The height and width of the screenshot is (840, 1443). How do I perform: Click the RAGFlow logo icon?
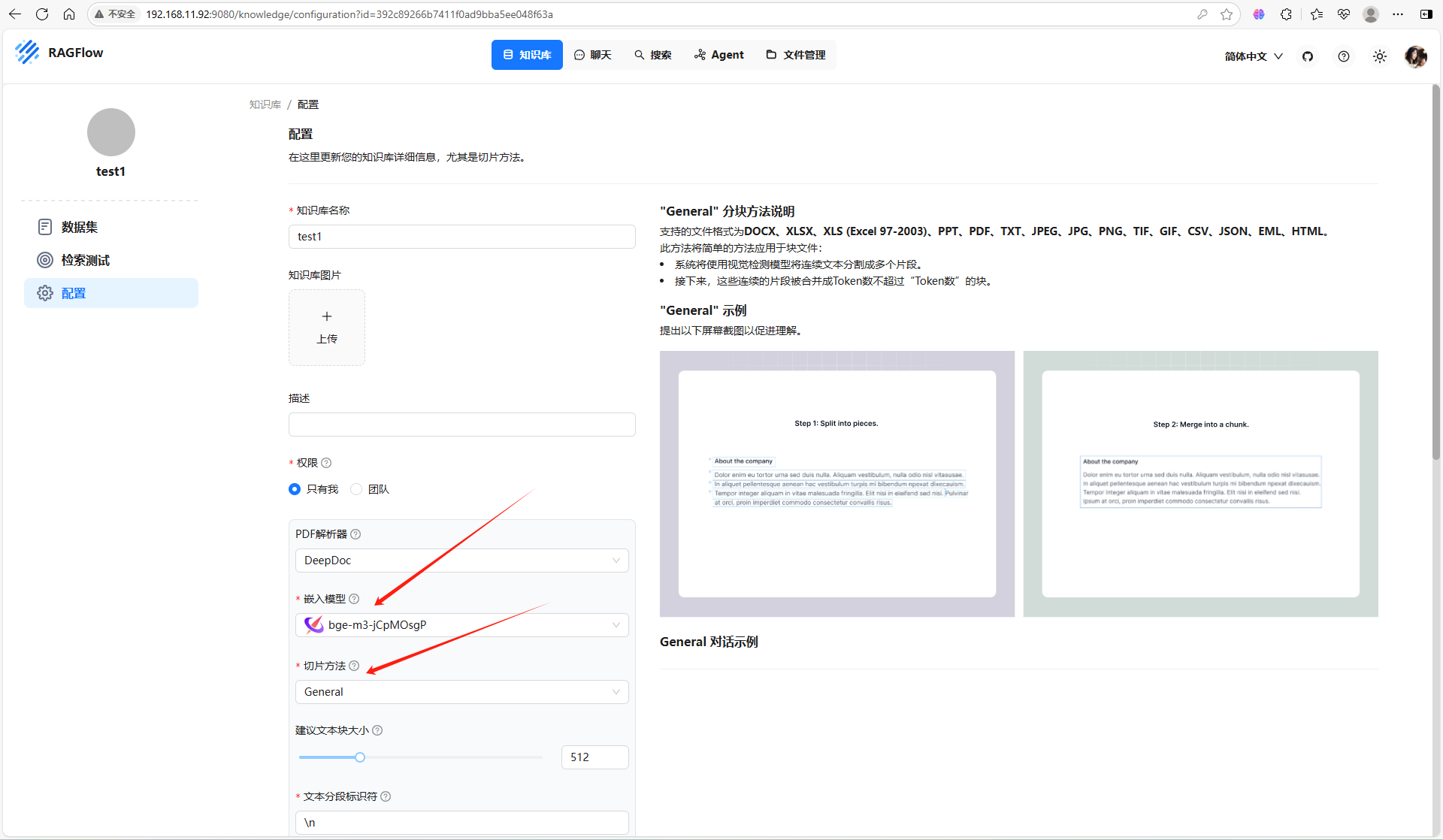(x=27, y=53)
